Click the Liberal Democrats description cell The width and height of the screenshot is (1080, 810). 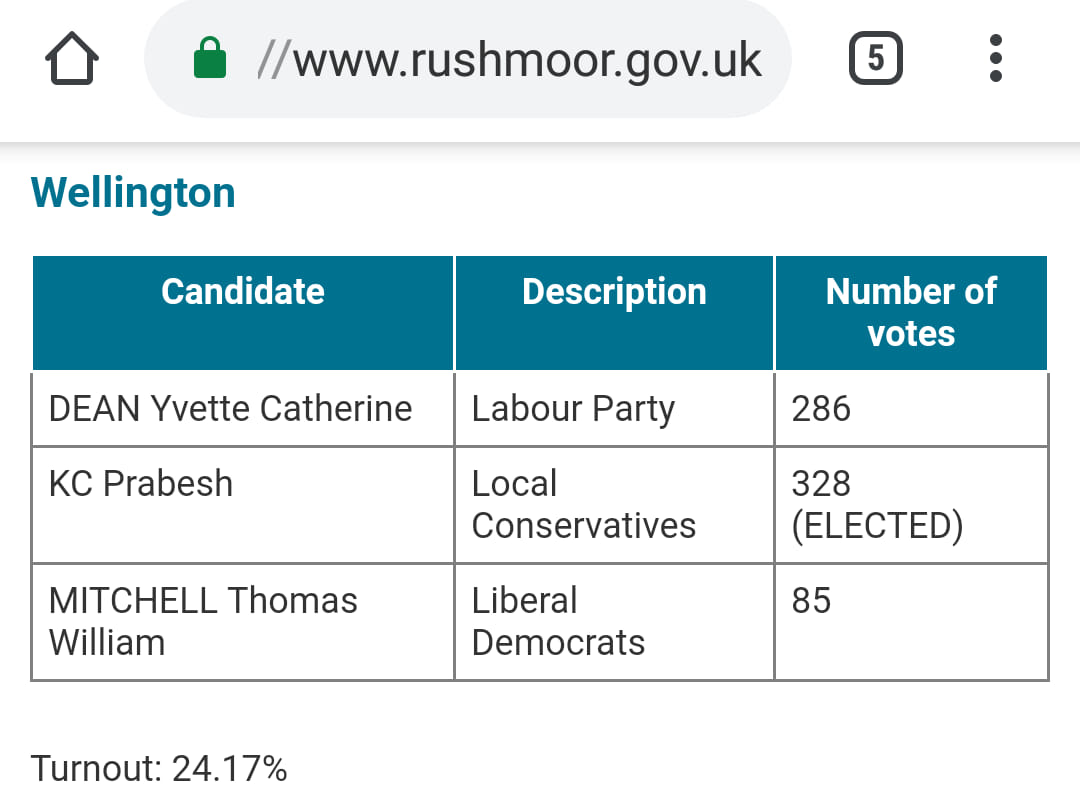[x=558, y=621]
